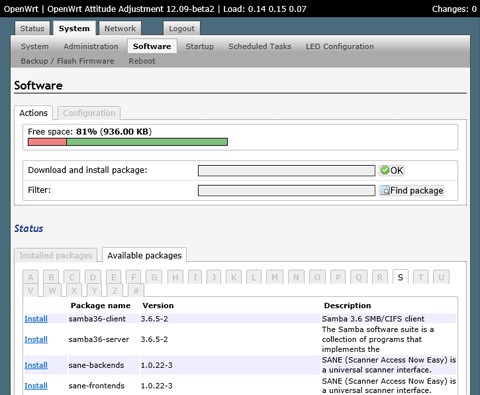Image resolution: width=480 pixels, height=395 pixels.
Task: Click the sane-backends package name
Action: tap(96, 365)
